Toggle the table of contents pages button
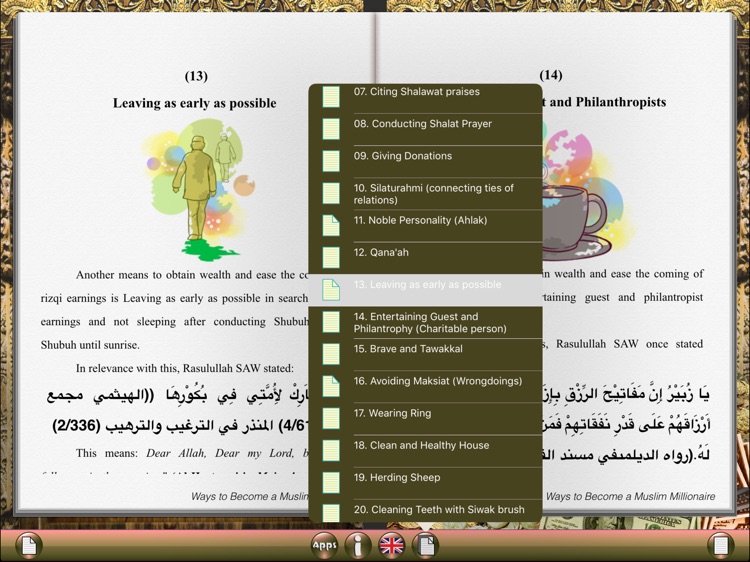Screen dimensions: 750x562 pyautogui.click(x=425, y=545)
